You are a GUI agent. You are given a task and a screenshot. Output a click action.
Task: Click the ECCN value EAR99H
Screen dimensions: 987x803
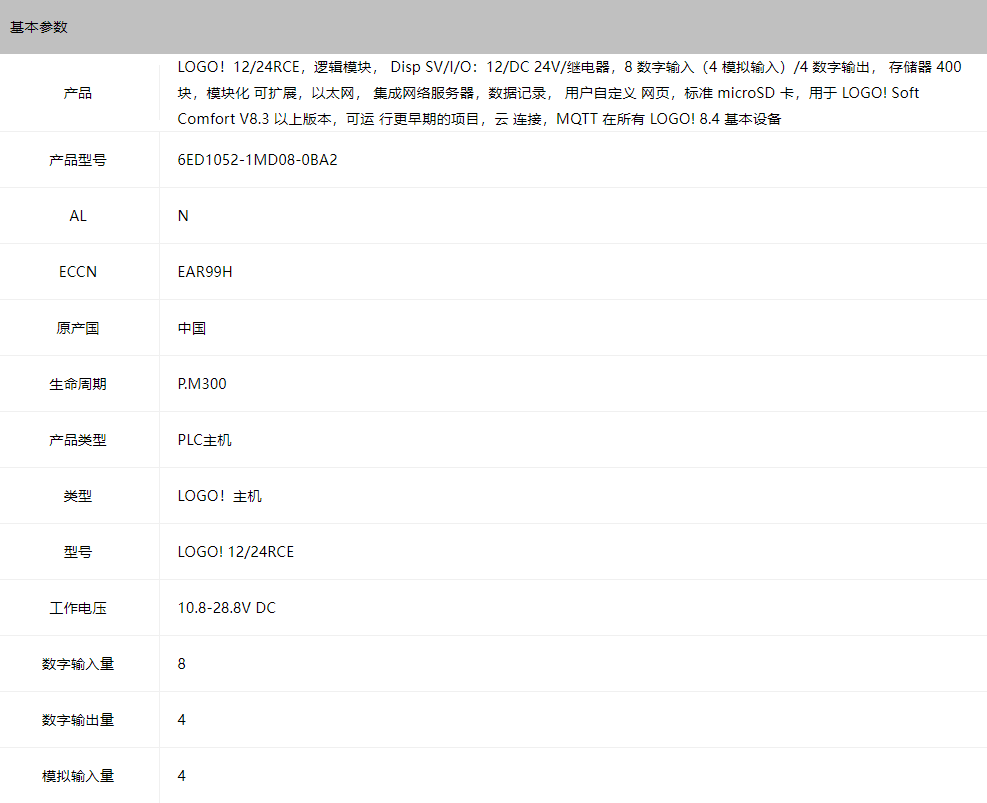(205, 272)
